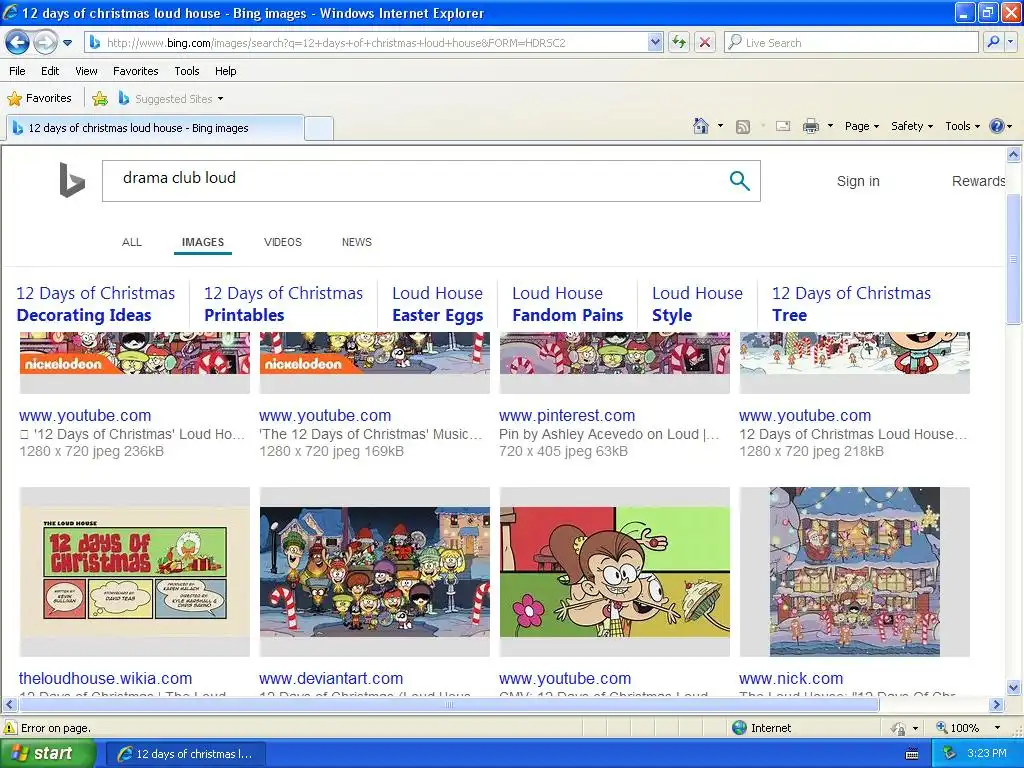
Task: Expand the Print options dropdown arrow
Action: [830, 126]
